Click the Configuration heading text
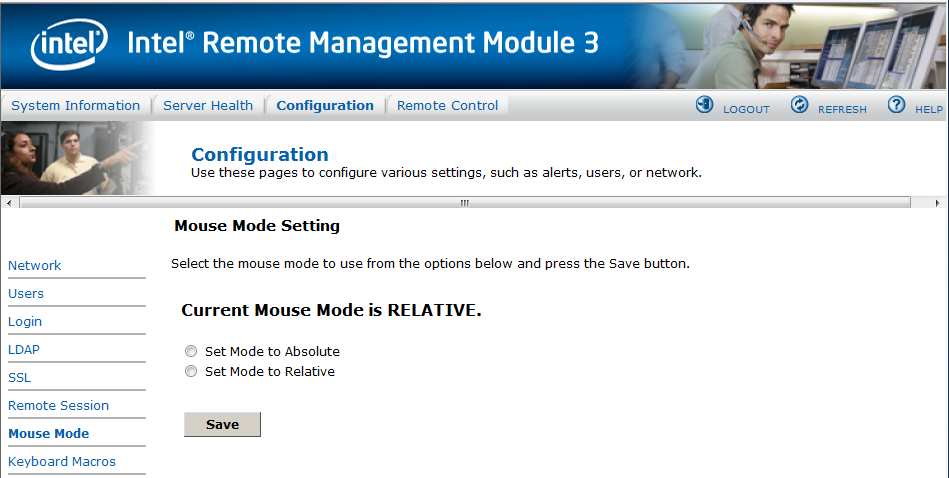The width and height of the screenshot is (949, 478). (260, 154)
